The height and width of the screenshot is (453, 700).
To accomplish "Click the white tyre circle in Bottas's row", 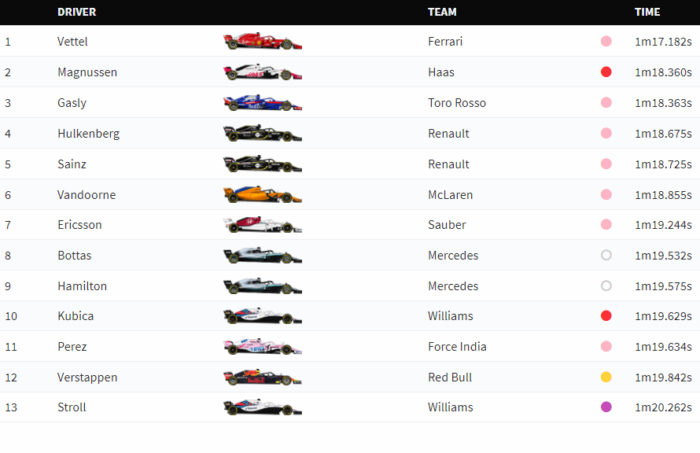I will [x=606, y=255].
